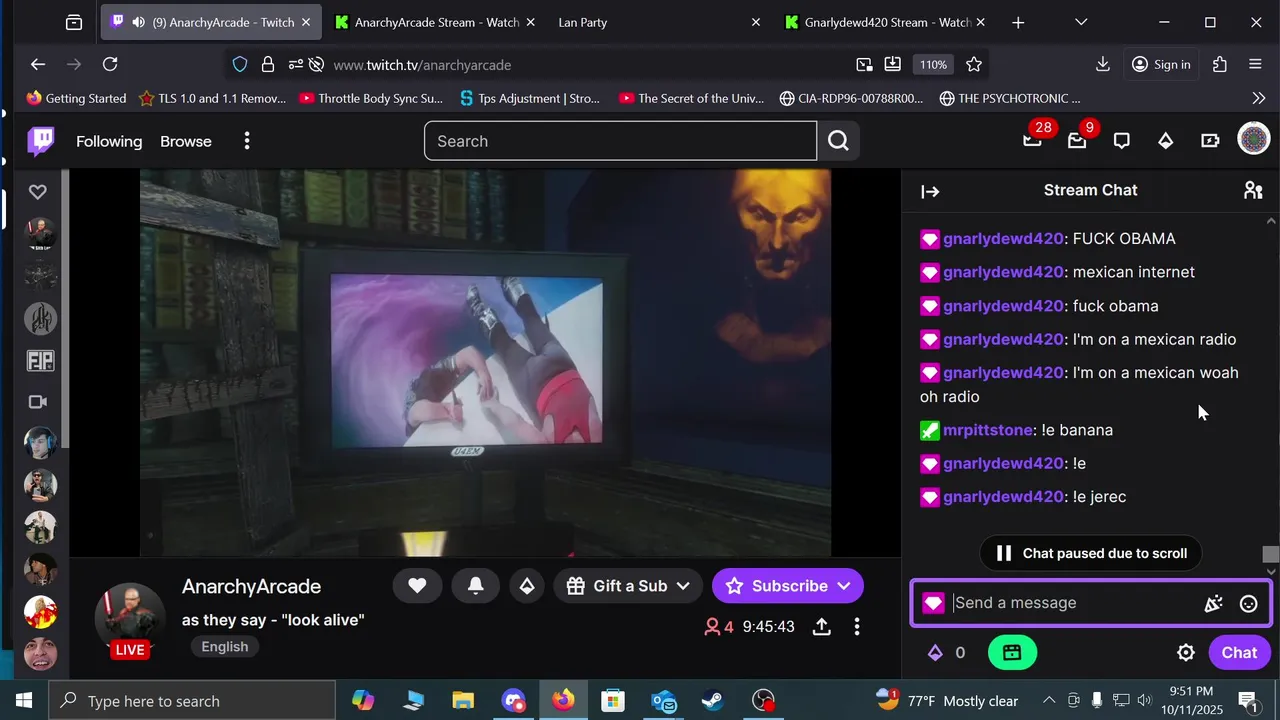
Task: Open Prime loot crown with 28 badge
Action: (1032, 141)
